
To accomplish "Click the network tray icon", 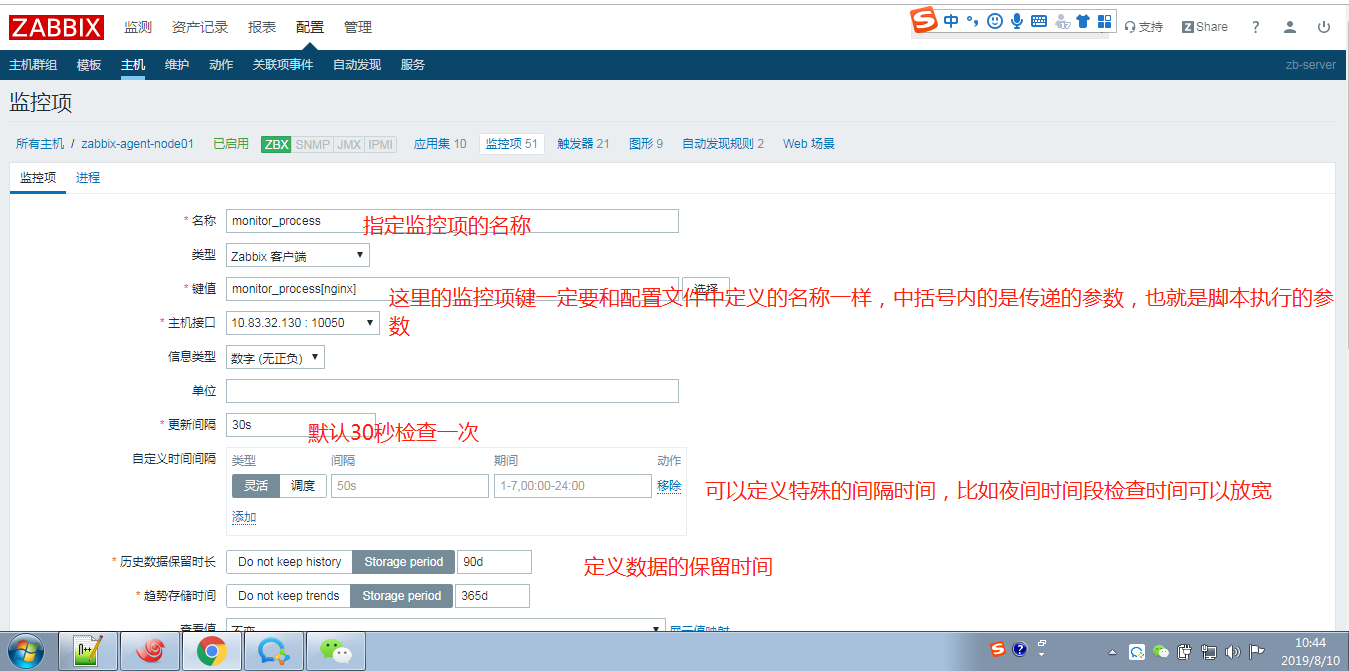I will click(x=1208, y=652).
